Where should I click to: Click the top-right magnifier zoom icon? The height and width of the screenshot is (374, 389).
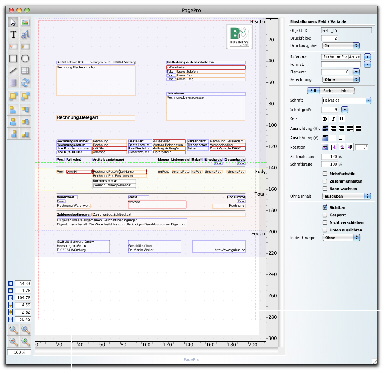pyautogui.click(x=25, y=330)
